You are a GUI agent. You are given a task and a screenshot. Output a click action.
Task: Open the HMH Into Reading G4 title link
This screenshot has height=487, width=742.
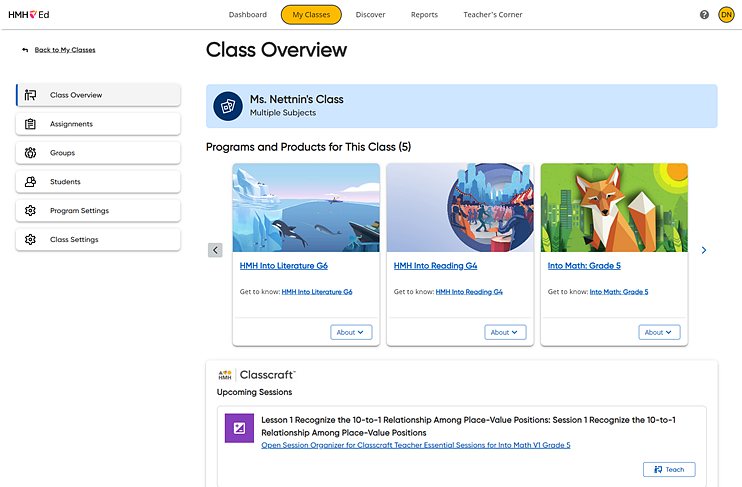[435, 266]
